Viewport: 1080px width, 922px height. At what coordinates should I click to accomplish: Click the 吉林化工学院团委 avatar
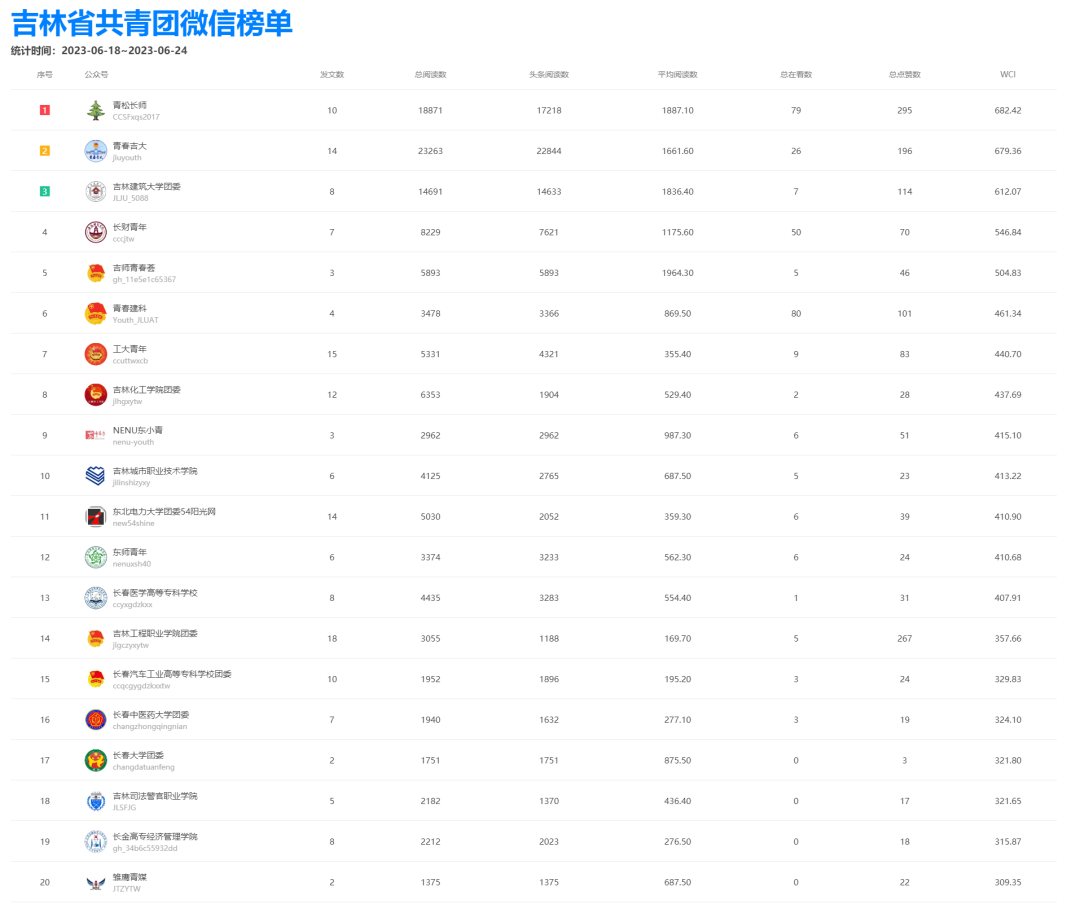tap(96, 395)
